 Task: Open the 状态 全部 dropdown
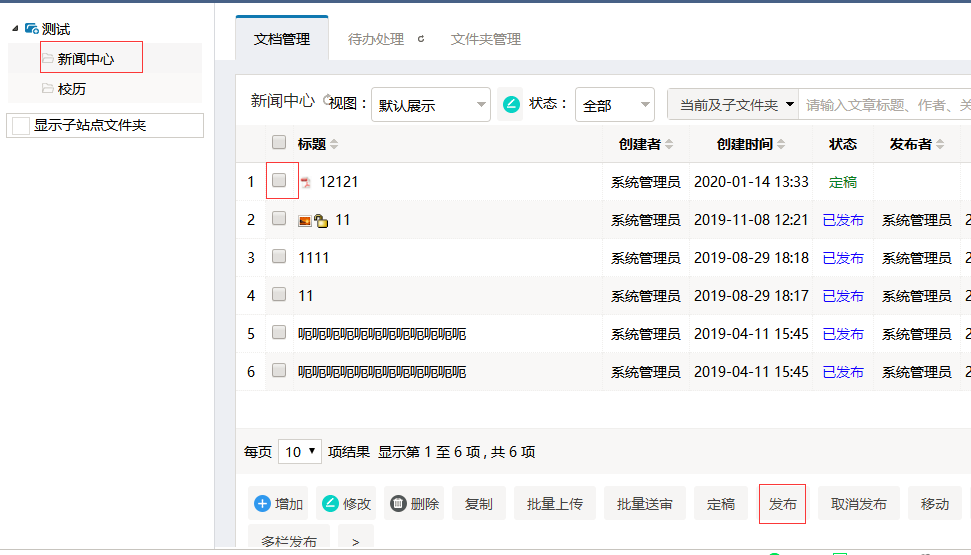614,105
